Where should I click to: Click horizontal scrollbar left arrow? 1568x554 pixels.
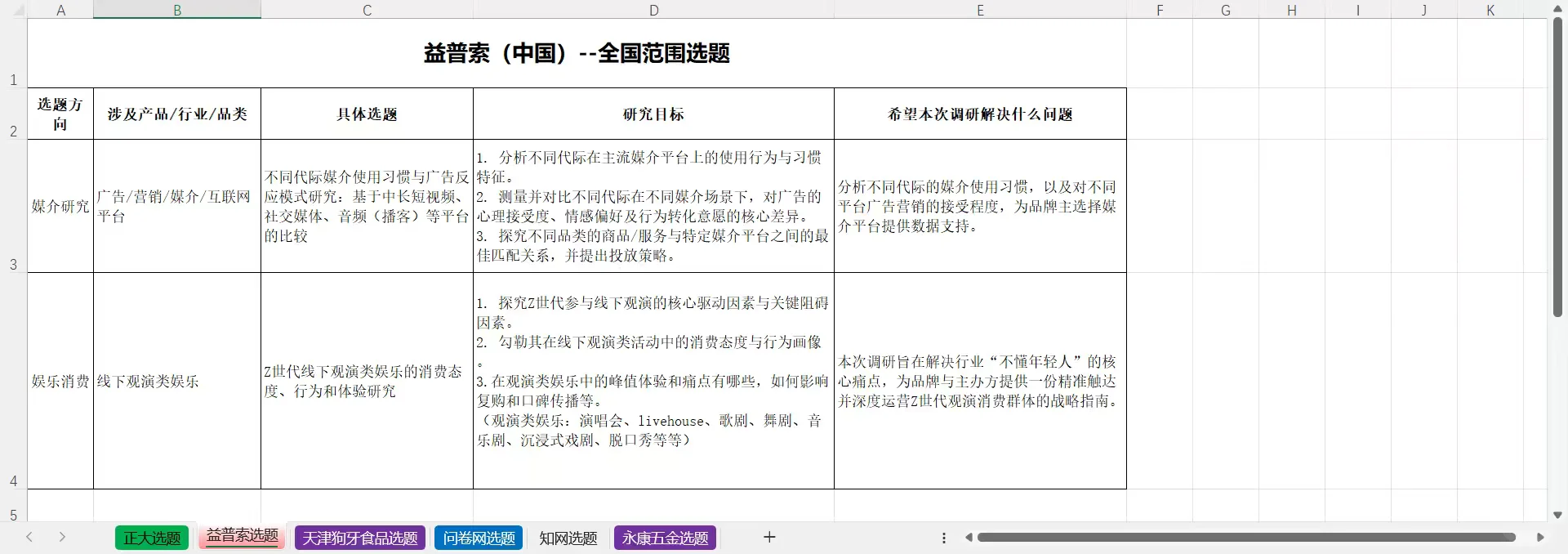point(969,537)
